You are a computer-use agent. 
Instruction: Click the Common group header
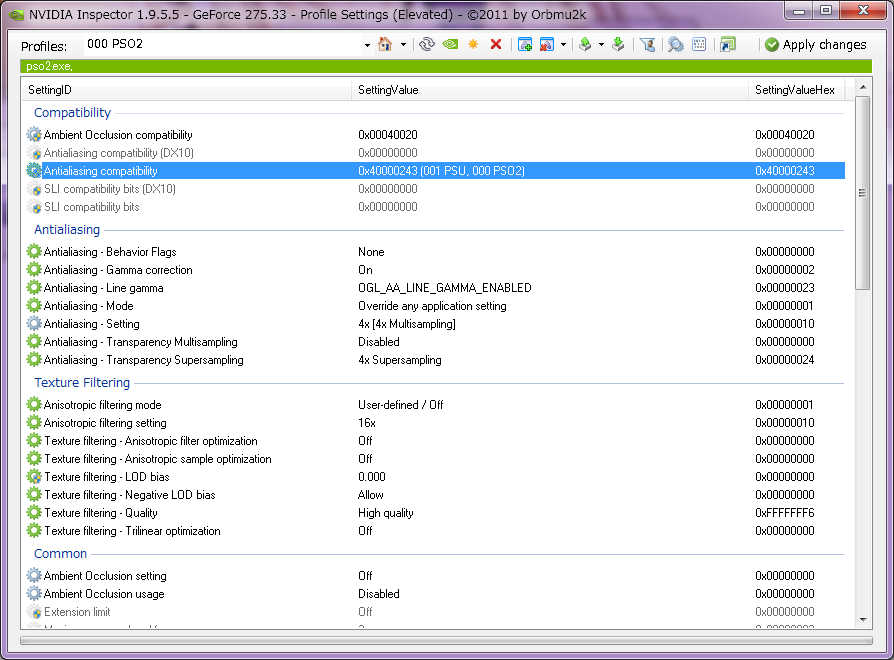[60, 554]
